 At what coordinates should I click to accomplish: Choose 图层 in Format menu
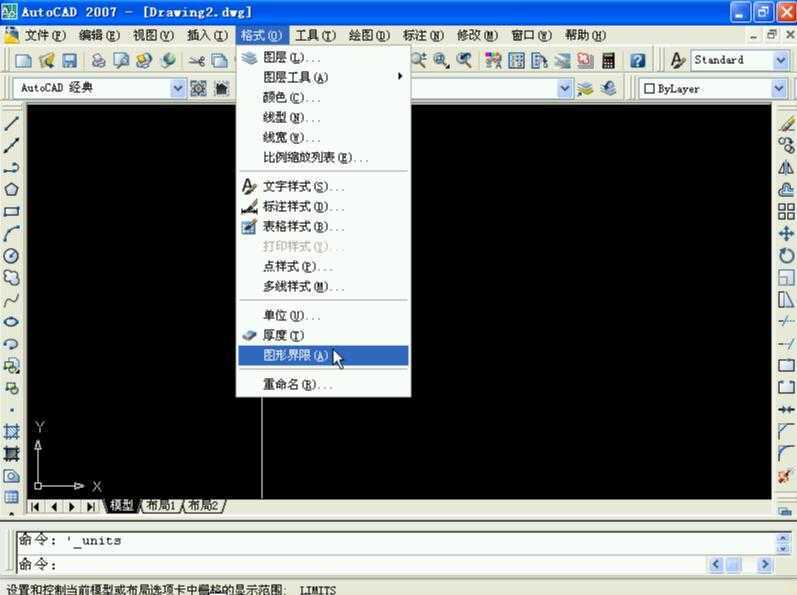pos(323,57)
